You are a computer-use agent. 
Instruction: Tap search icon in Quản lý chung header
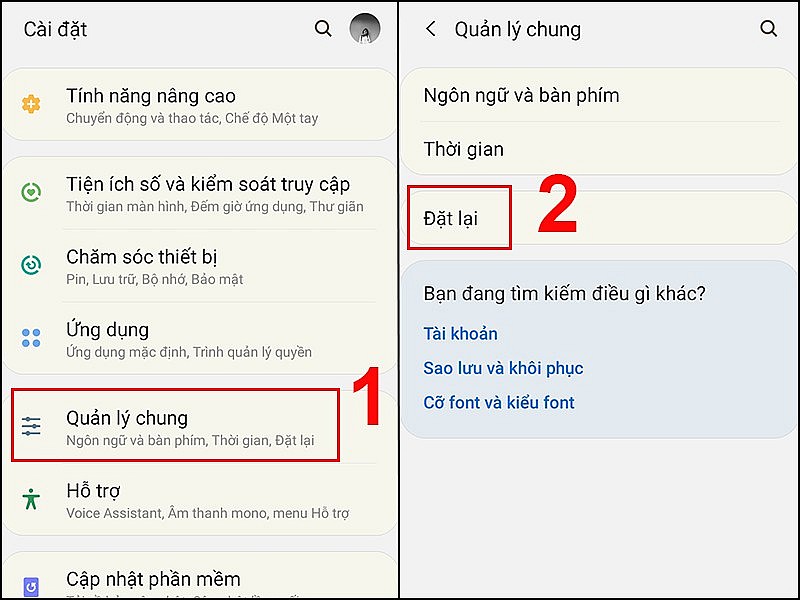768,29
